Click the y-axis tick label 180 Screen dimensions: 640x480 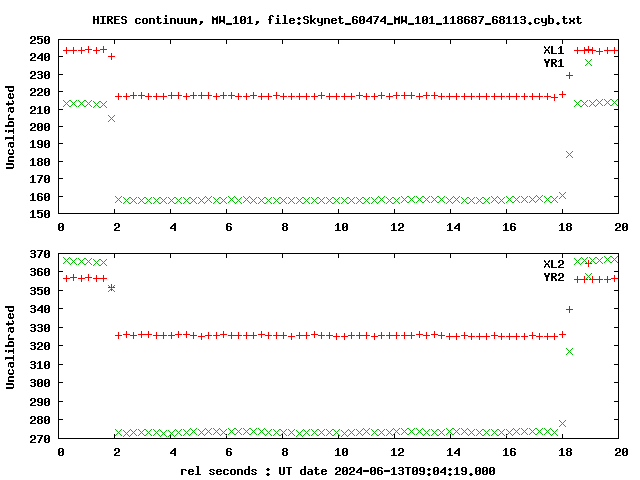coord(40,162)
